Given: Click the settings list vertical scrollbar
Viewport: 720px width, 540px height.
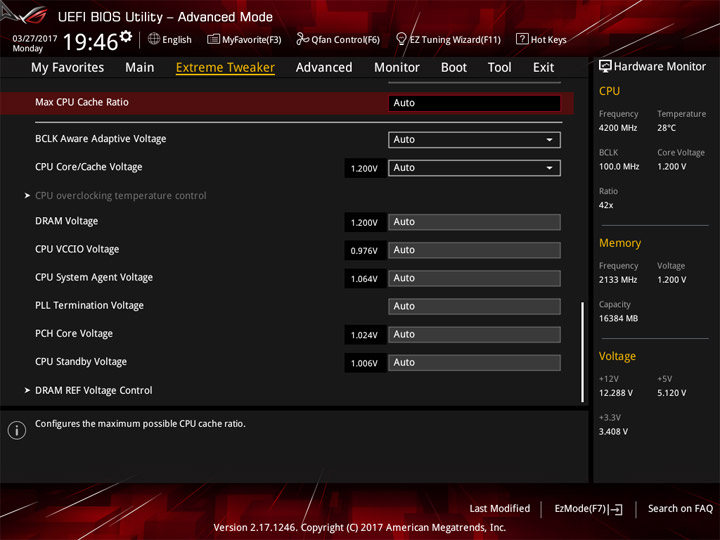Looking at the screenshot, I should click(x=583, y=352).
